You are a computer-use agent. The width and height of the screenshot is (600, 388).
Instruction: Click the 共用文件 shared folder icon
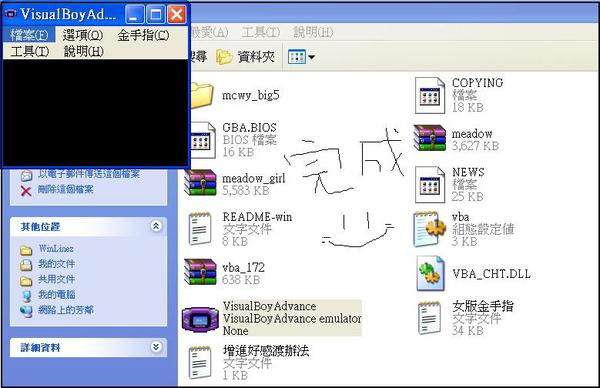click(26, 281)
